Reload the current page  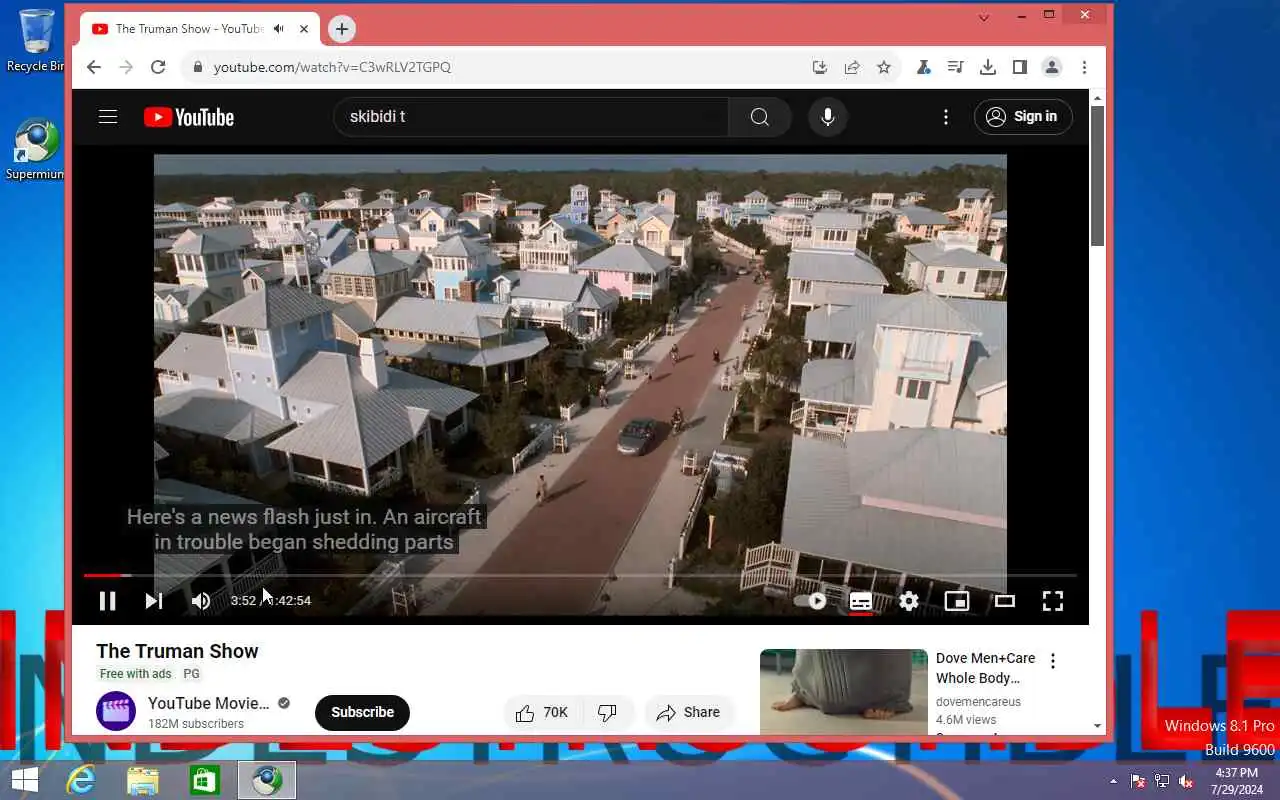pos(158,67)
